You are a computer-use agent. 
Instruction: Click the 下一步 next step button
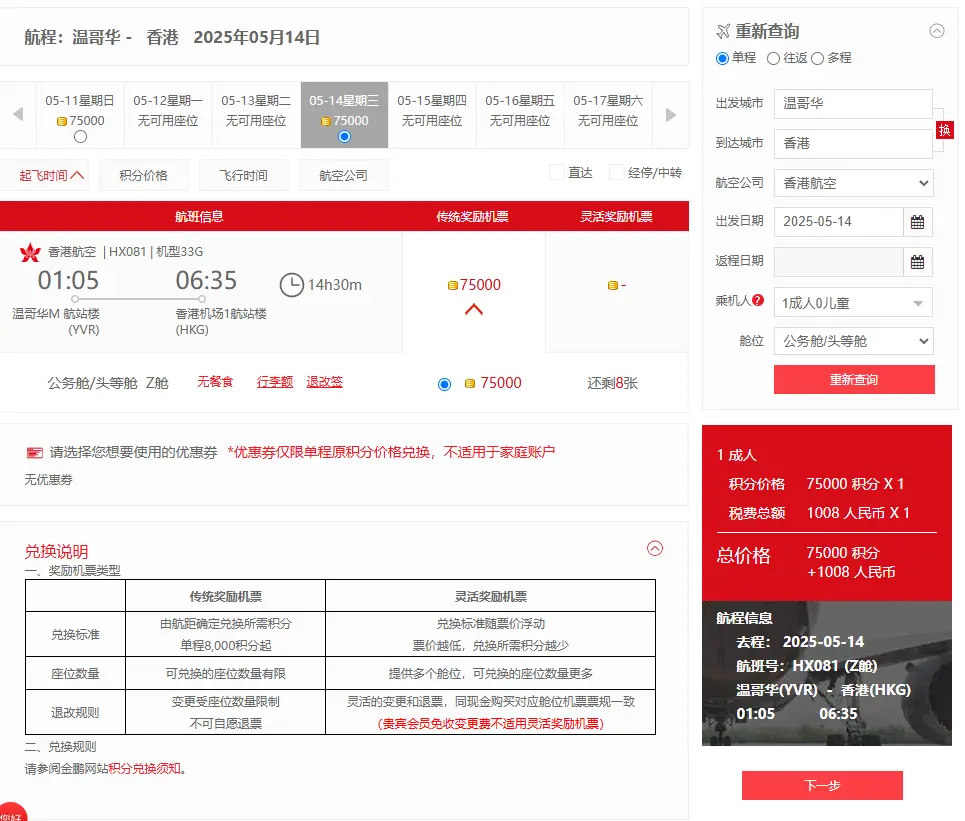(x=820, y=785)
